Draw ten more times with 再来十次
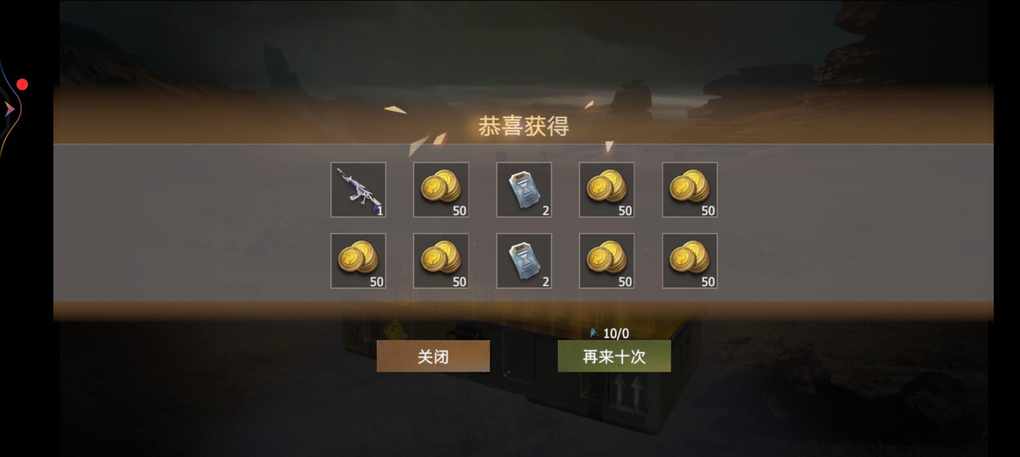Image resolution: width=1020 pixels, height=457 pixels. (614, 356)
